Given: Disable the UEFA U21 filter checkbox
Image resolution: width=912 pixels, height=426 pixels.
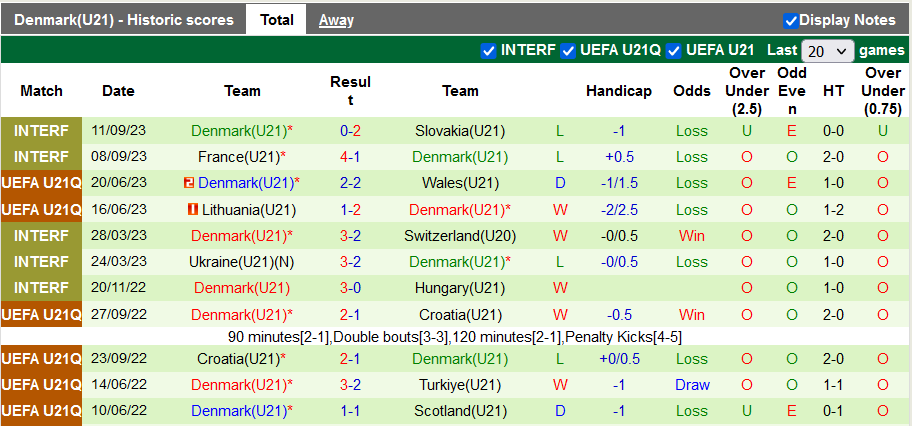Looking at the screenshot, I should (x=674, y=50).
